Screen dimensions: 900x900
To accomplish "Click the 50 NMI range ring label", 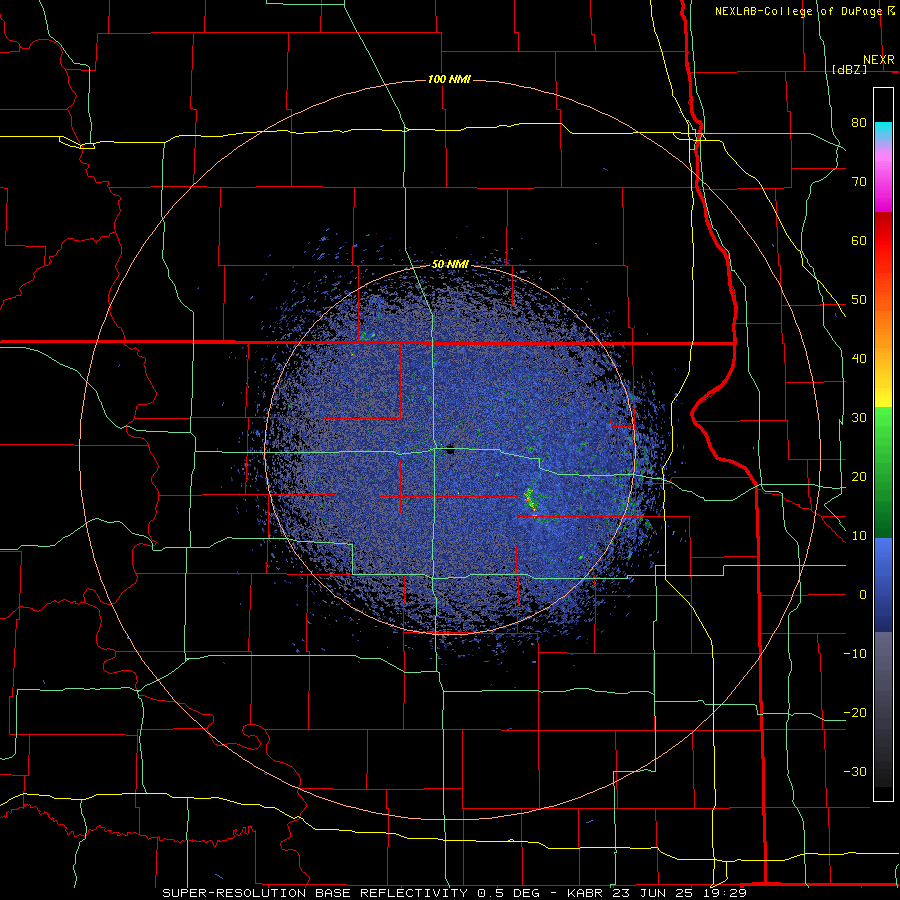I will tap(450, 265).
